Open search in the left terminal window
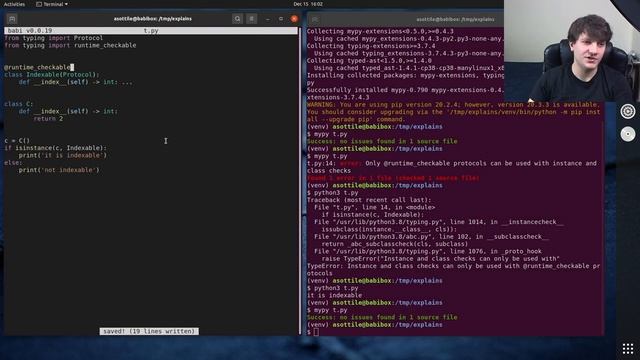 coord(237,19)
